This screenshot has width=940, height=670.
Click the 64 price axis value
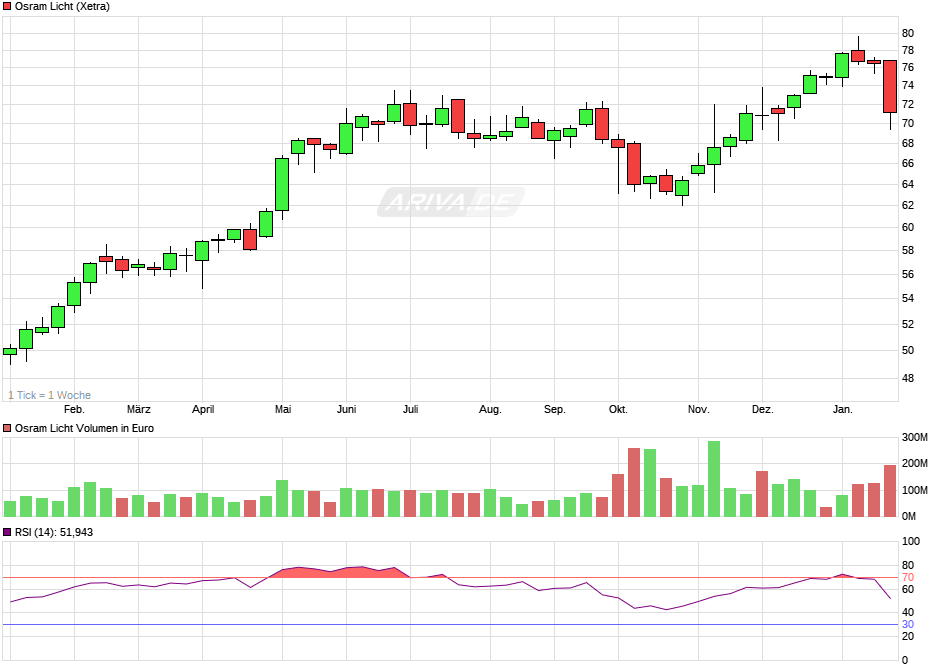[x=908, y=184]
